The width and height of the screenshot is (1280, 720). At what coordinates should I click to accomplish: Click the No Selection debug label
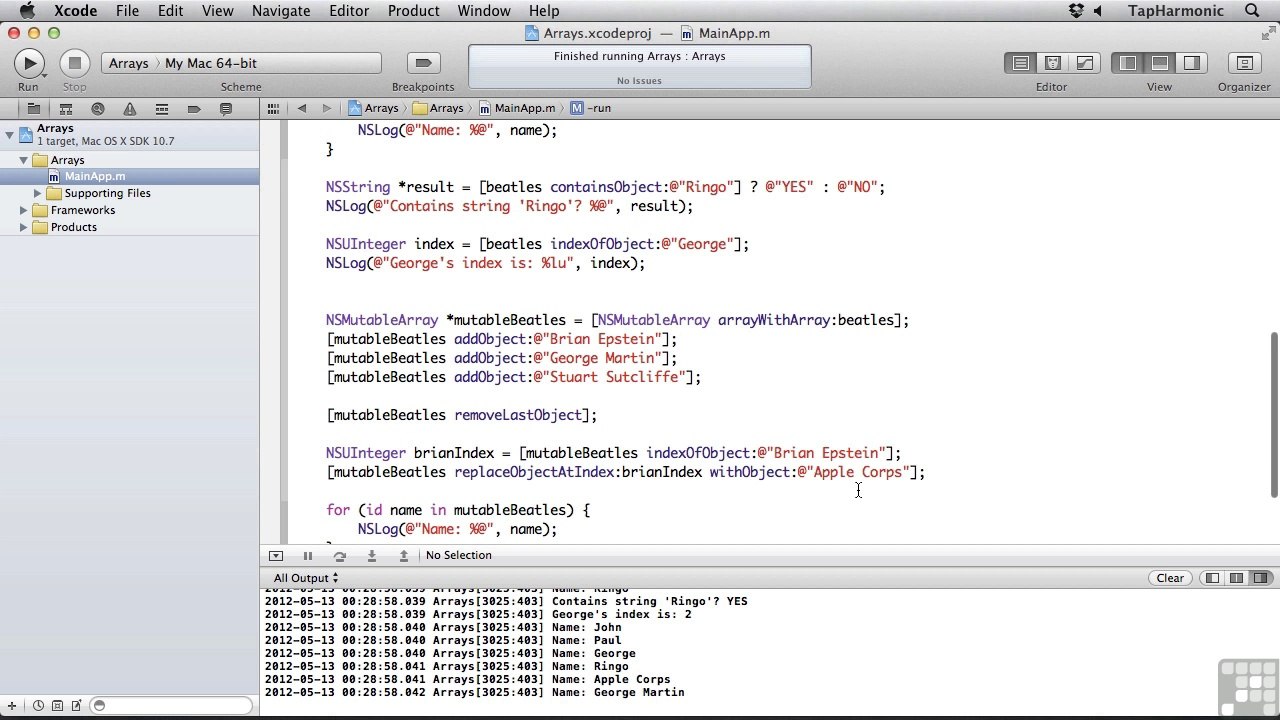[459, 556]
